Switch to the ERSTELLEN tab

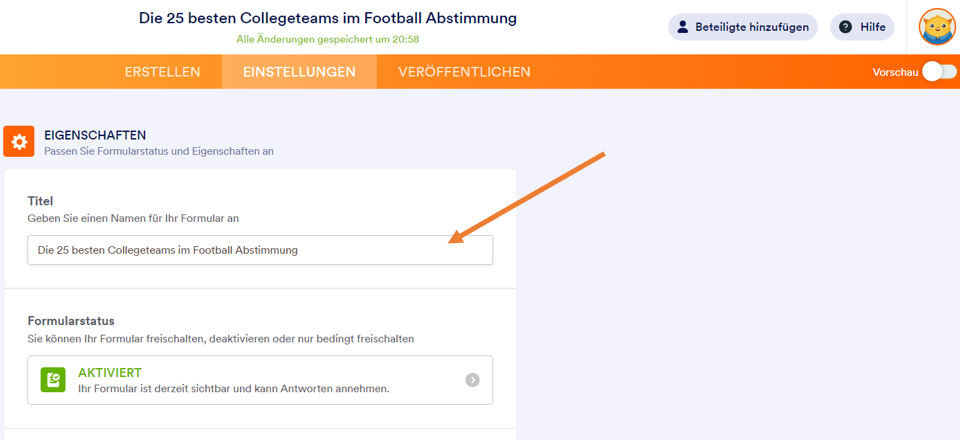[162, 72]
